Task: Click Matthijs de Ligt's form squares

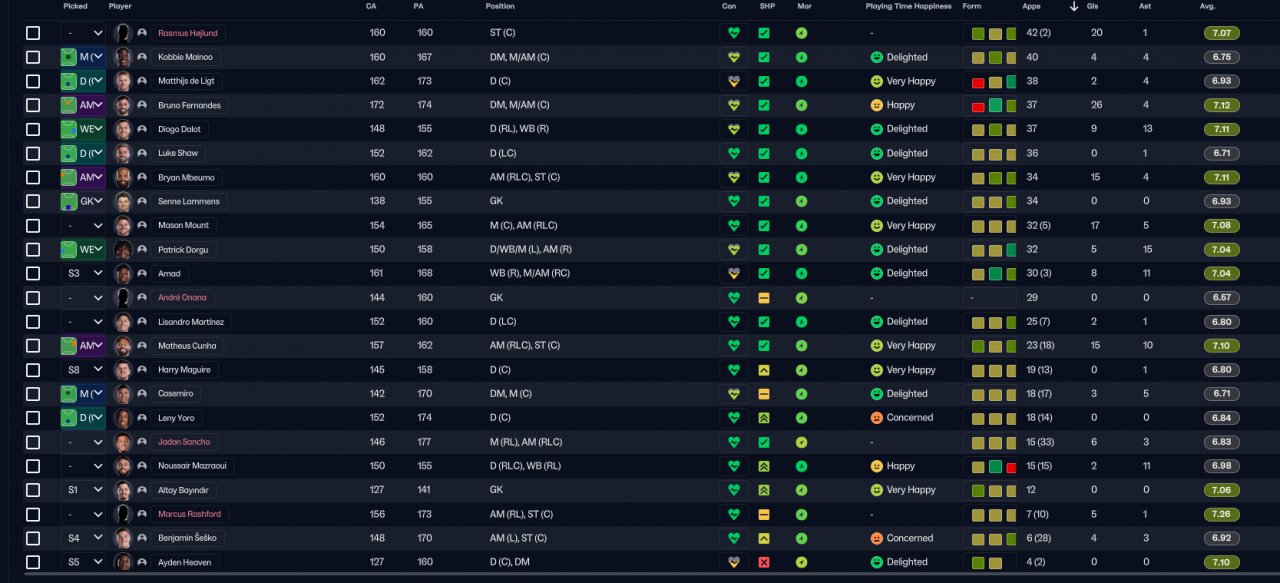Action: (993, 82)
